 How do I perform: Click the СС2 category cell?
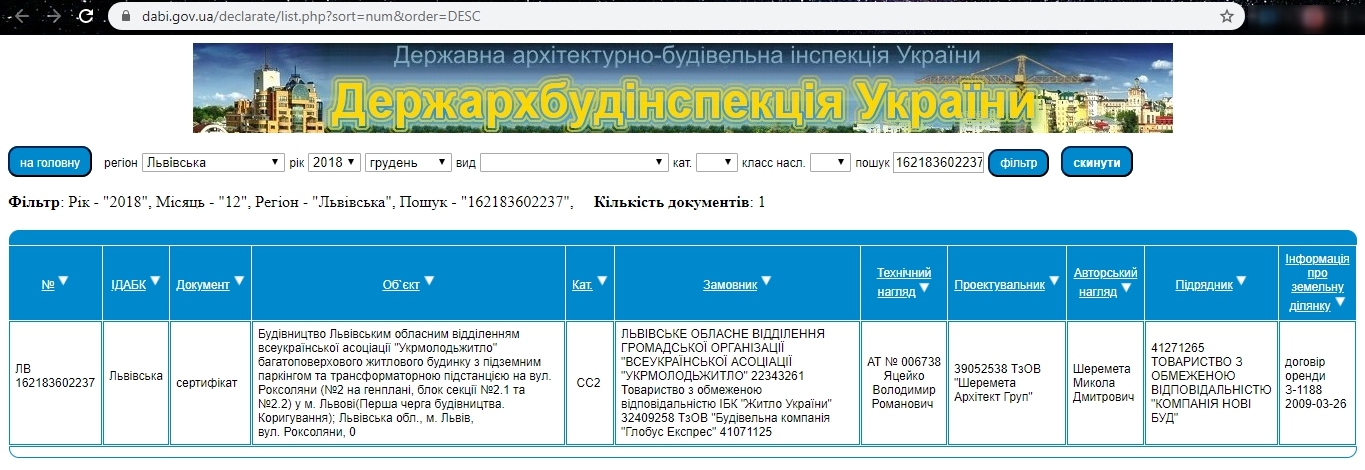click(588, 382)
